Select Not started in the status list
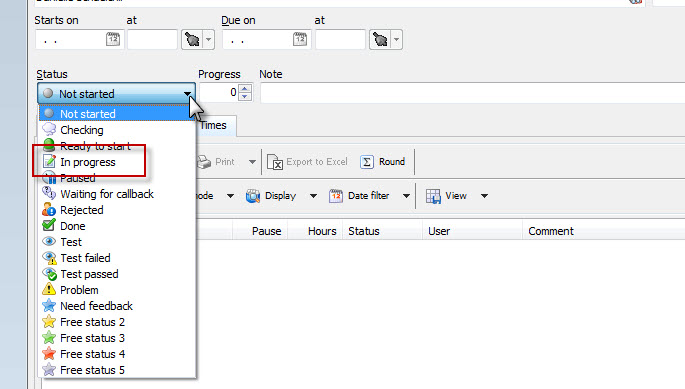The width and height of the screenshot is (685, 389). [117, 114]
